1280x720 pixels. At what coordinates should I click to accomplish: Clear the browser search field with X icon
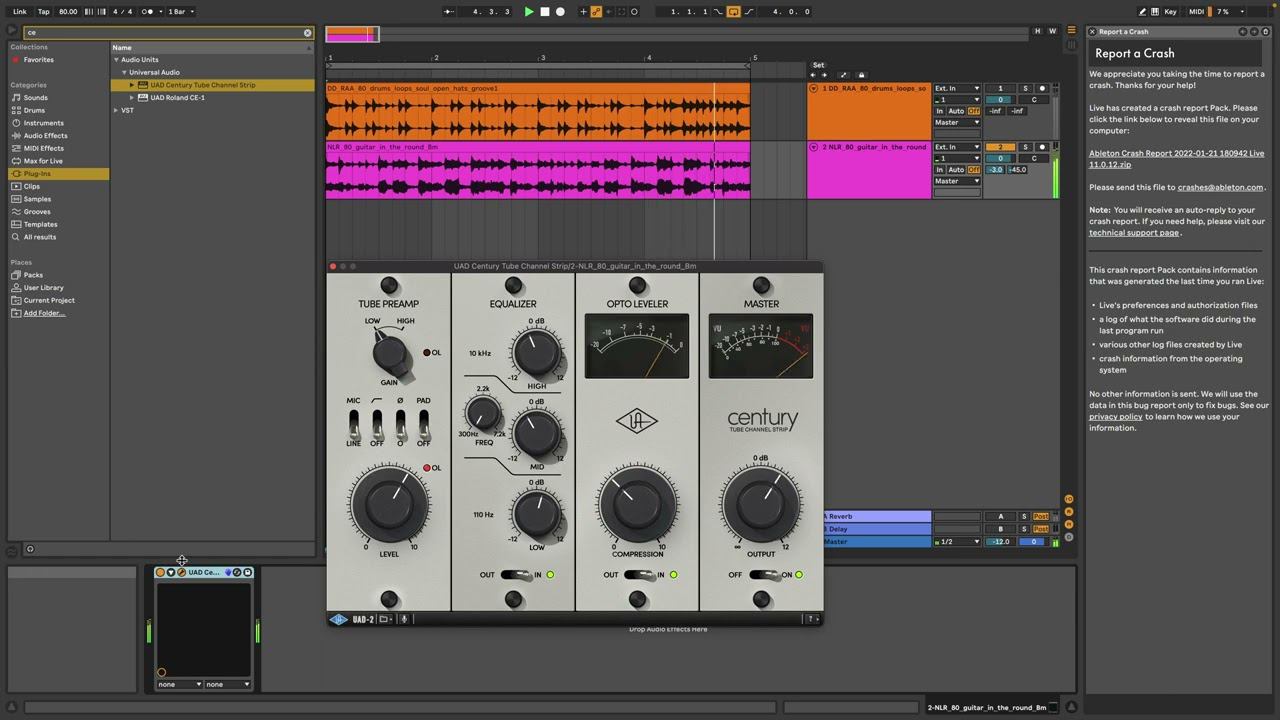(x=308, y=33)
